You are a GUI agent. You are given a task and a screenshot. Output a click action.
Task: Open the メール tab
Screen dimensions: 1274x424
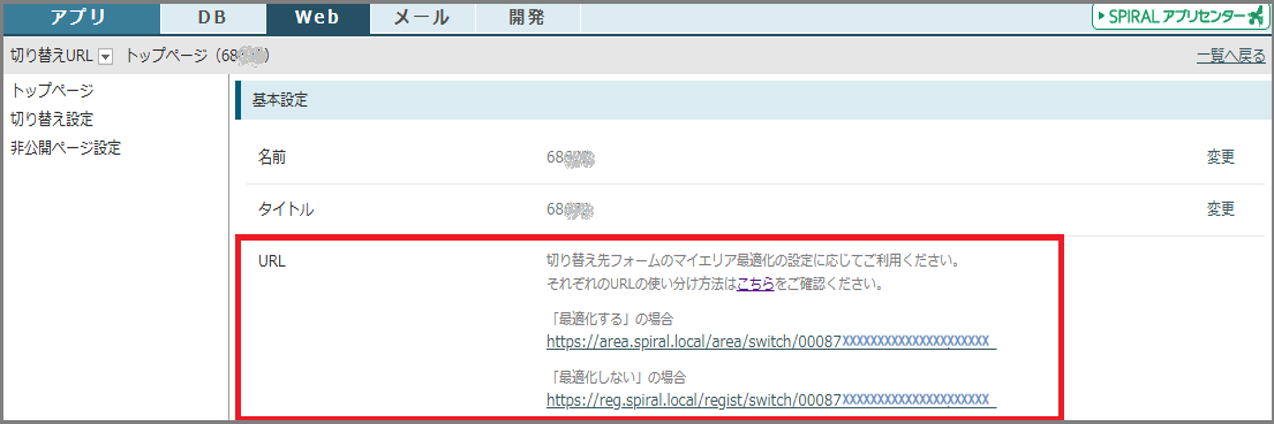pyautogui.click(x=421, y=18)
